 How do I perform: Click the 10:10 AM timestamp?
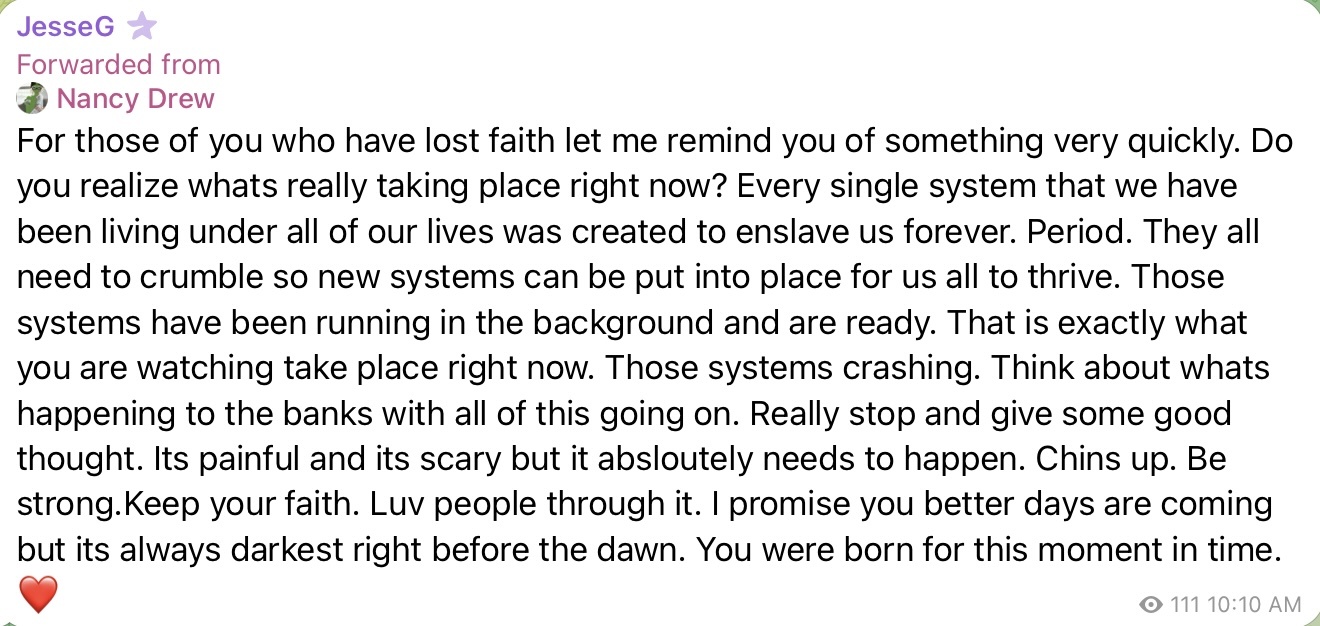pos(1255,604)
